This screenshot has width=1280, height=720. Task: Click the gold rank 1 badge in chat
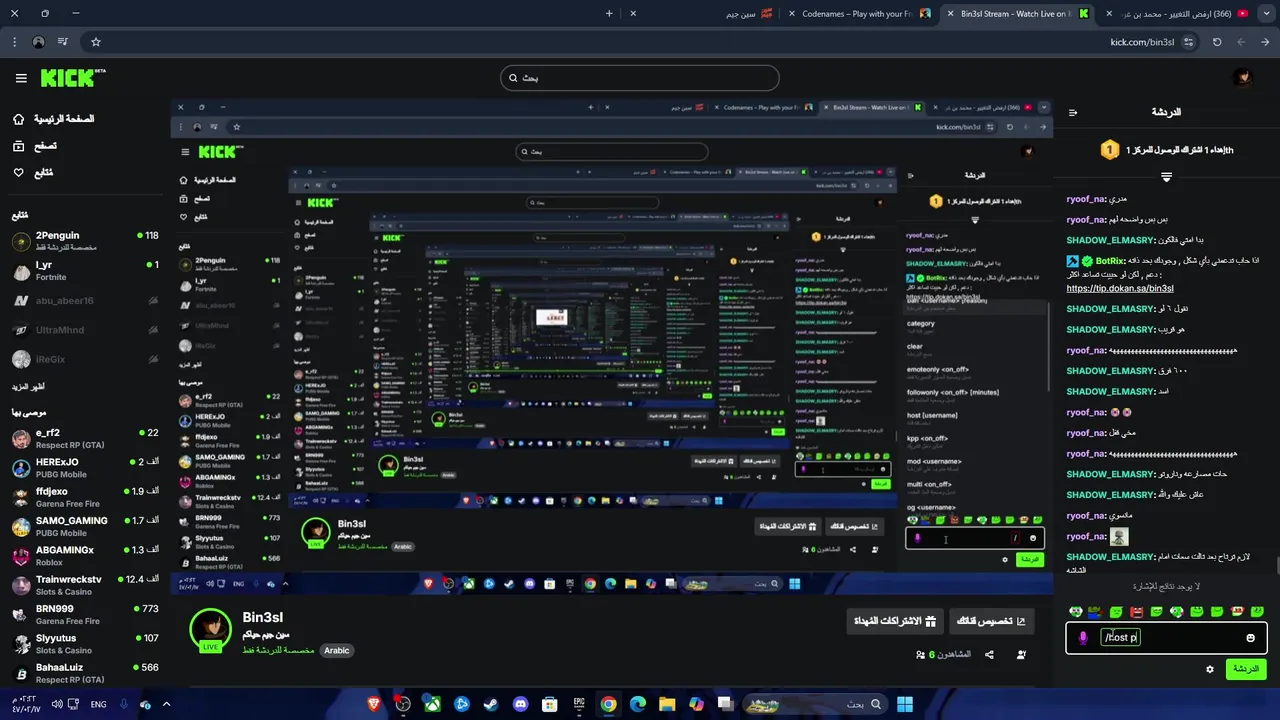(1109, 150)
